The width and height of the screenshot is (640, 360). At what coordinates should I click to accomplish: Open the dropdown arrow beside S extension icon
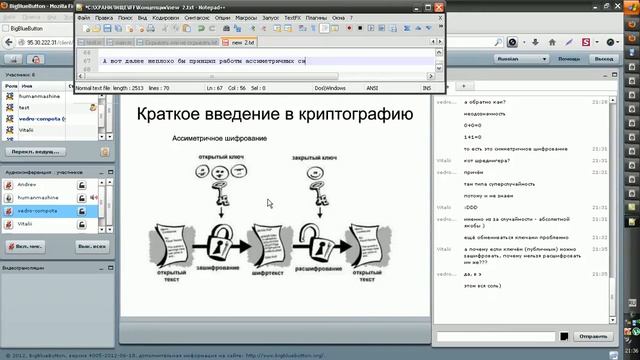(x=597, y=42)
